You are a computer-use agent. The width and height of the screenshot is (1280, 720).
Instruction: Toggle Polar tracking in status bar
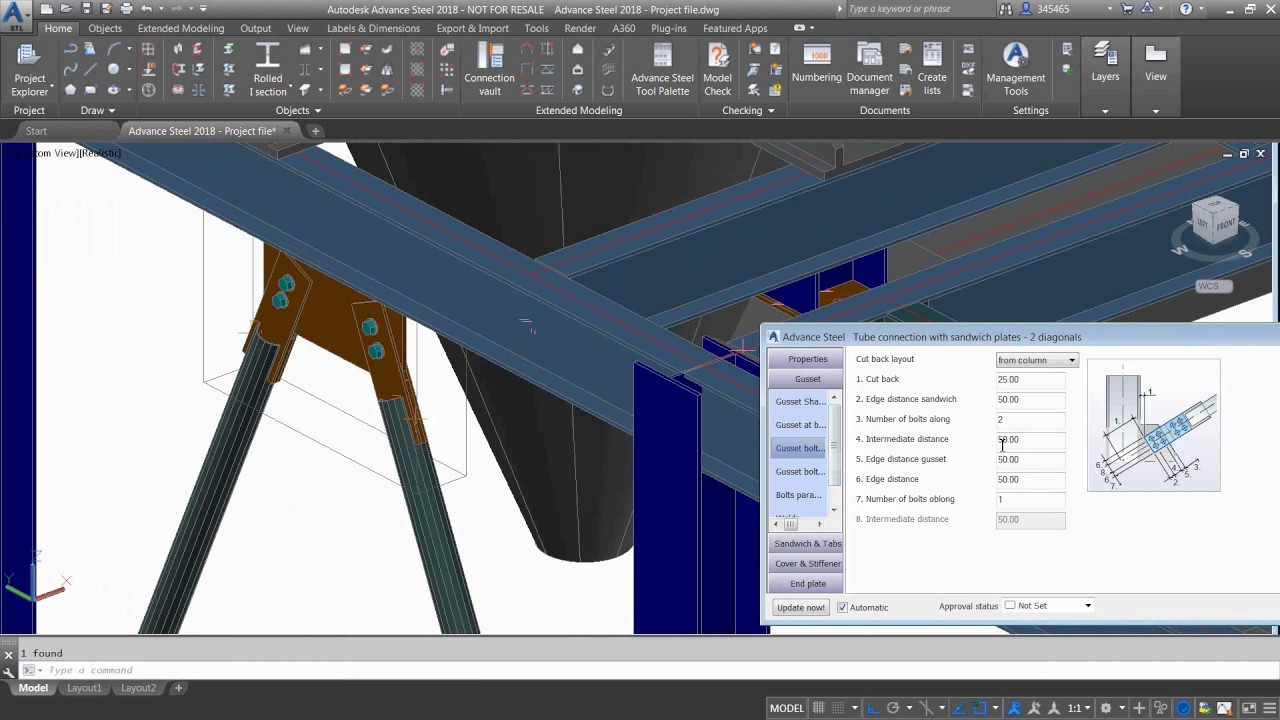(893, 708)
